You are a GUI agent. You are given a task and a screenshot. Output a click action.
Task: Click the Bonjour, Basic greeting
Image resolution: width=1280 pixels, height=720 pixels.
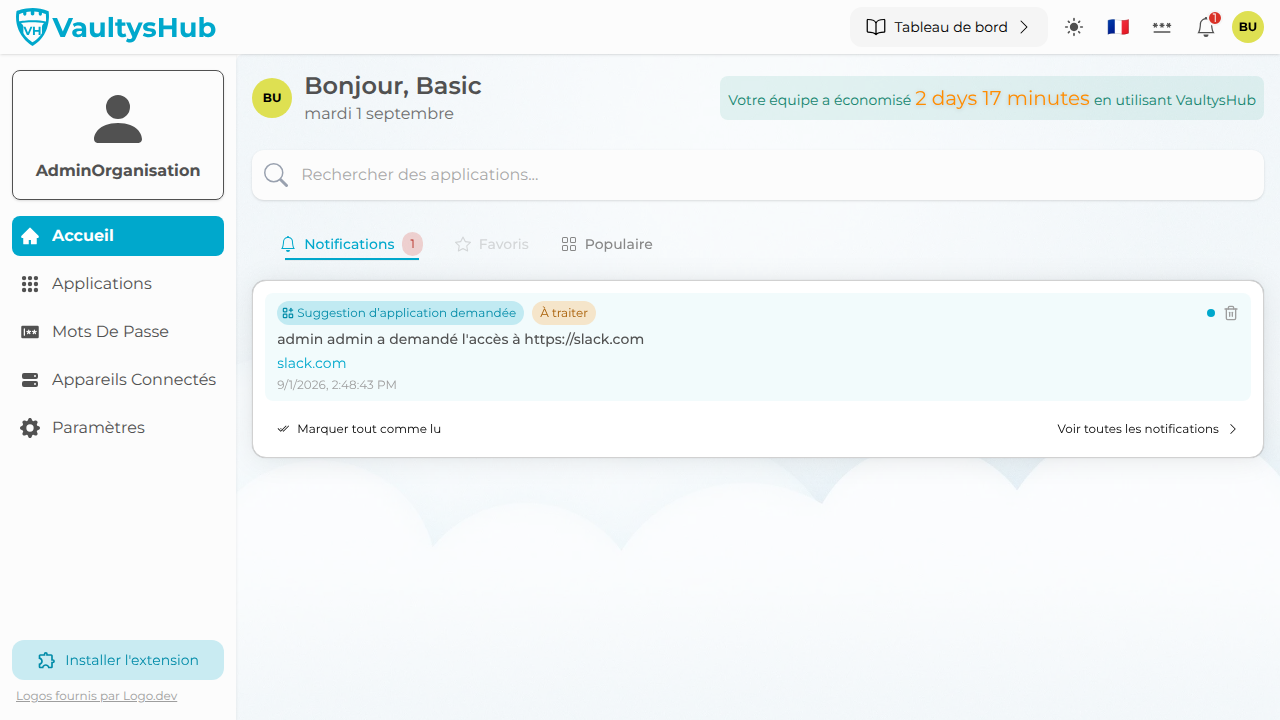click(393, 86)
